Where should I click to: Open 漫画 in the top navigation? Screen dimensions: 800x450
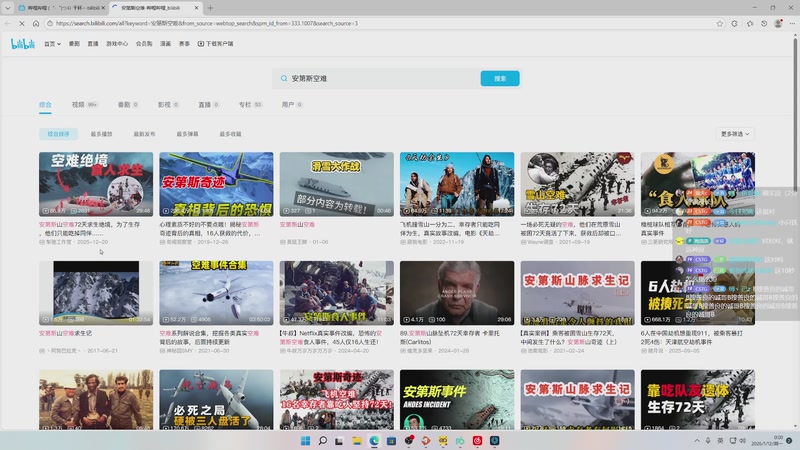pos(166,44)
